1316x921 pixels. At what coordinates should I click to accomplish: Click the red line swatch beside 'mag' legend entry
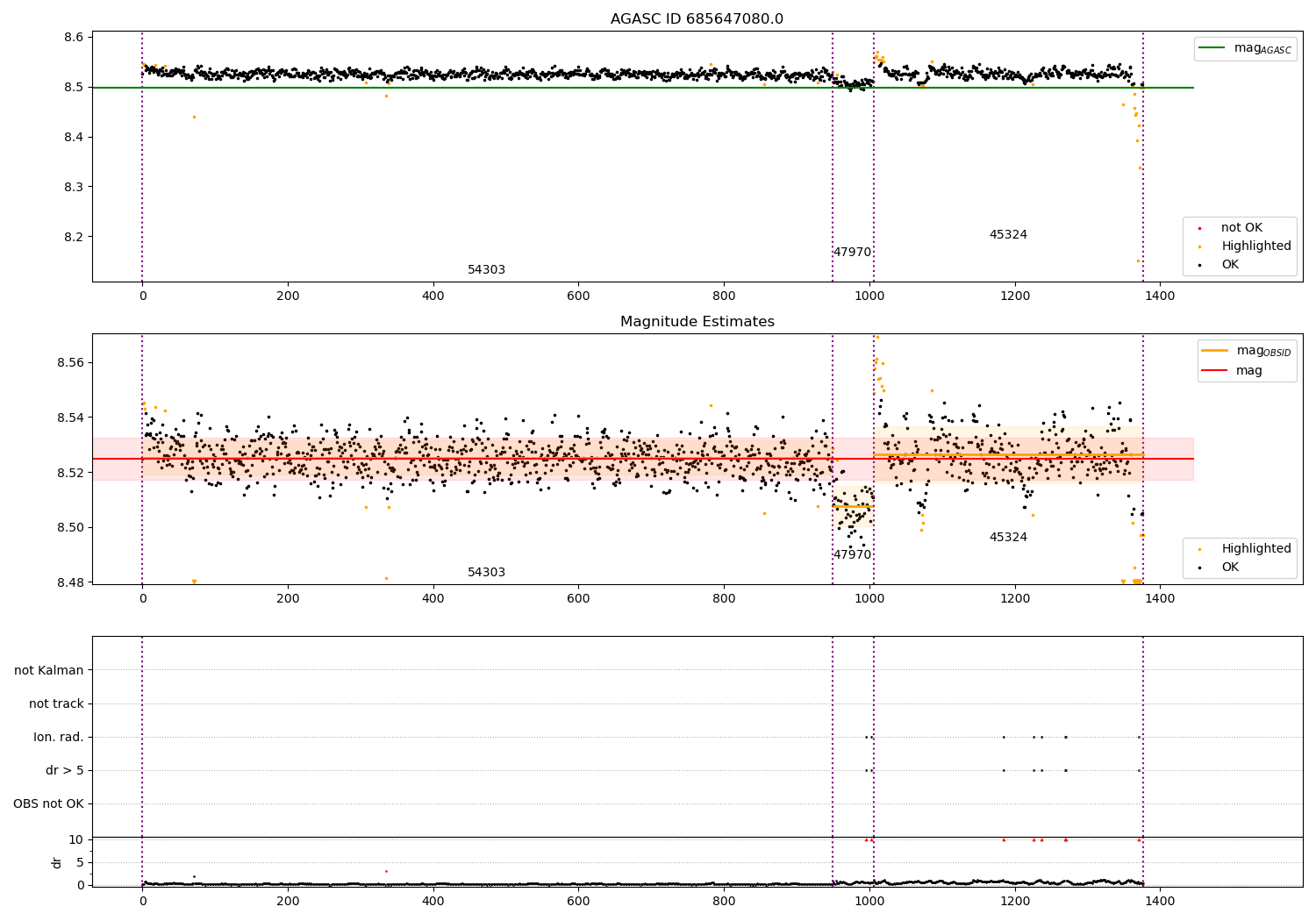(1215, 370)
